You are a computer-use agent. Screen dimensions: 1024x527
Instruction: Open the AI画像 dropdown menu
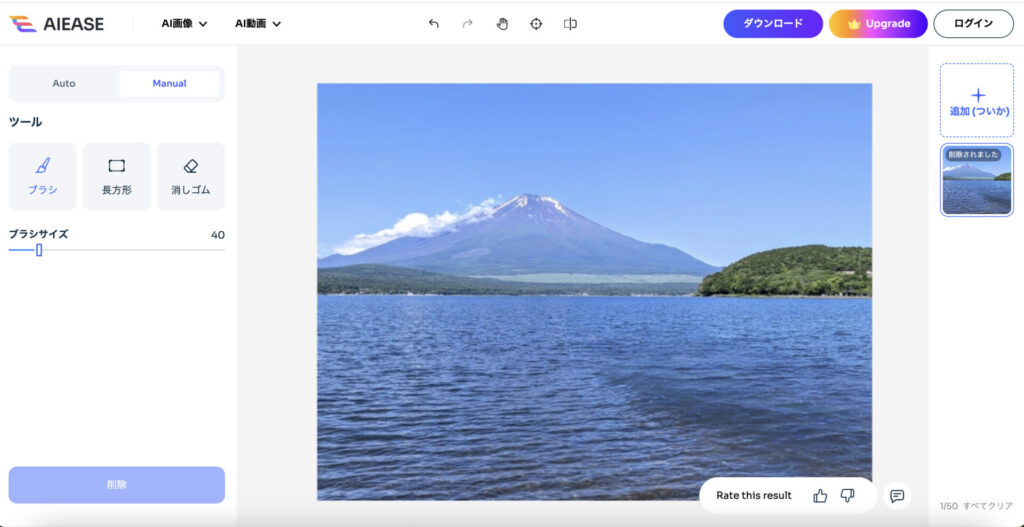[184, 24]
